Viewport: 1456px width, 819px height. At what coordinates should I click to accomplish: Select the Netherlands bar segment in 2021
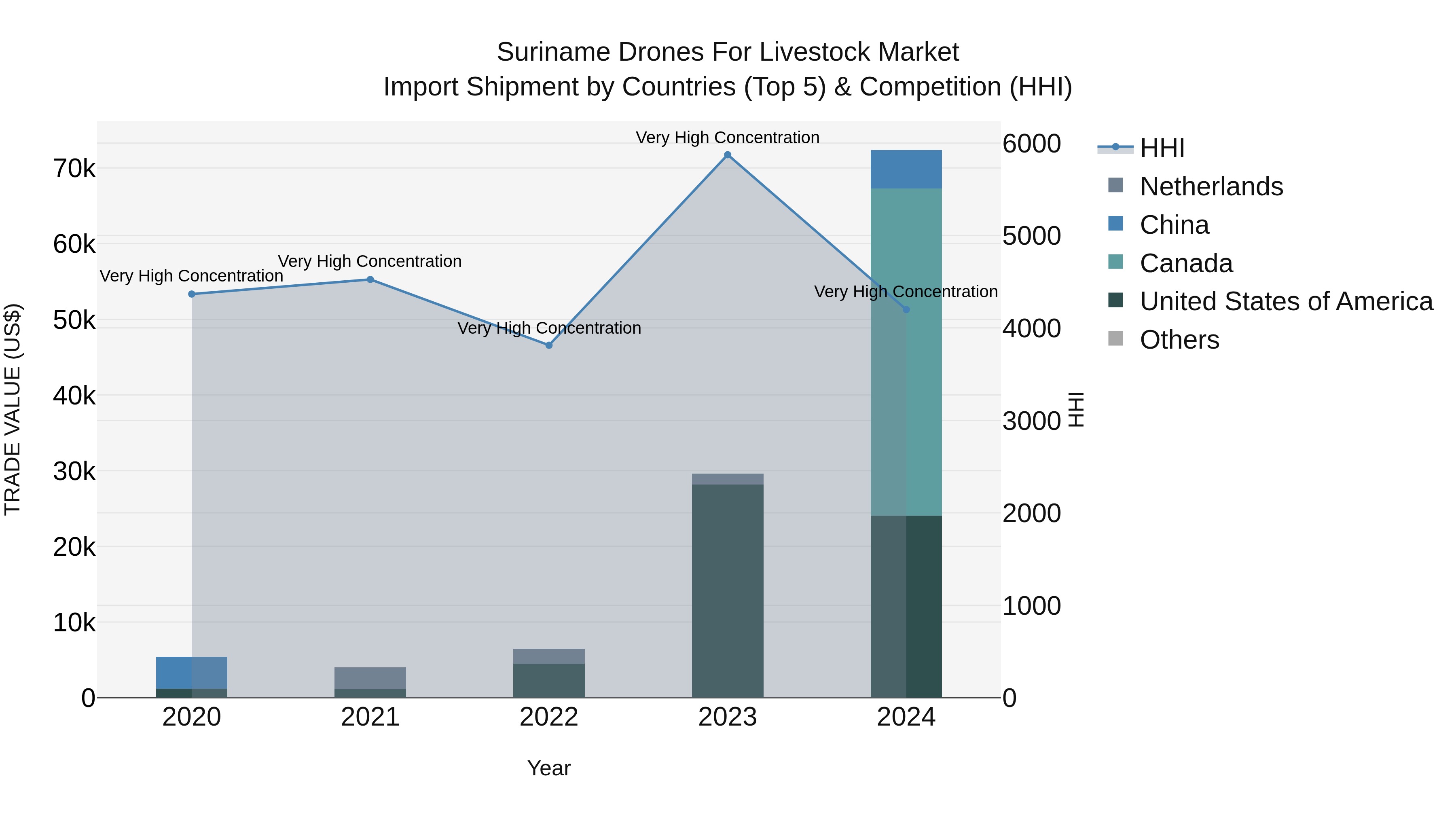(370, 678)
